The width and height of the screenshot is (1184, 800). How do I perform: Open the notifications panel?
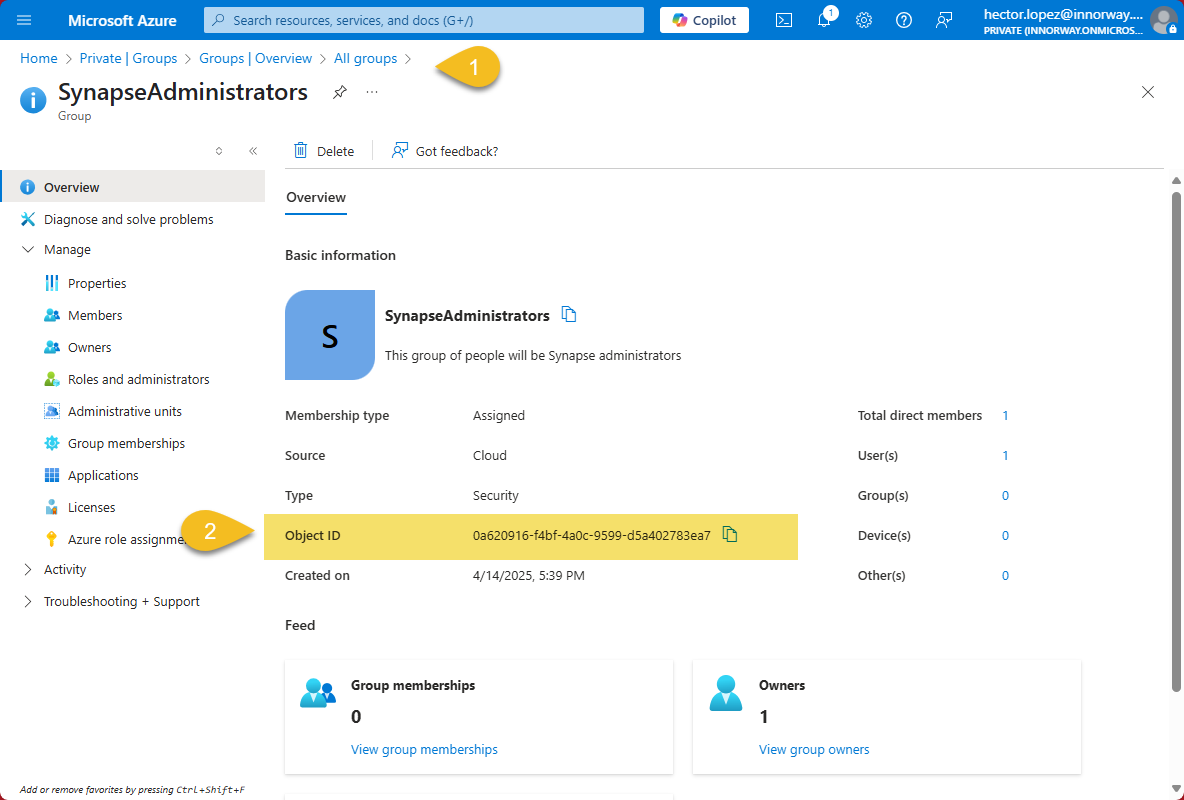(824, 19)
